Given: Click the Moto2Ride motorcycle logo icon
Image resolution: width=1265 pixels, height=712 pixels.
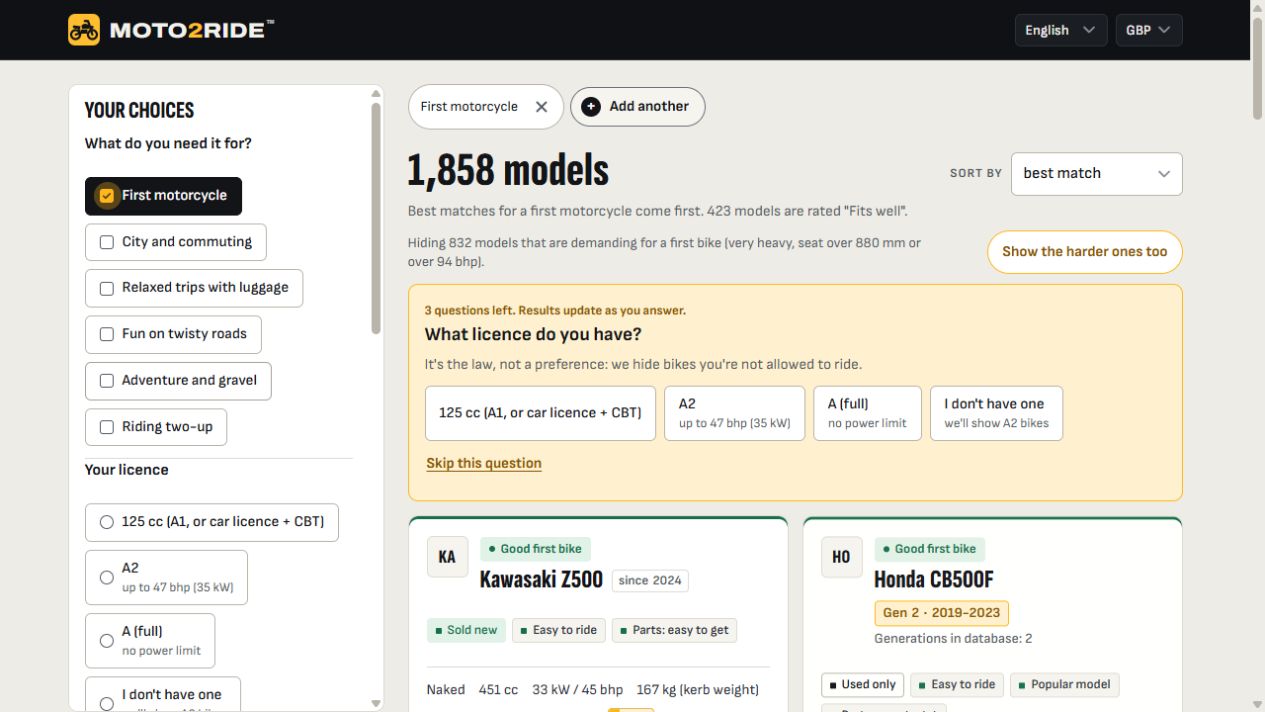Looking at the screenshot, I should tap(84, 30).
